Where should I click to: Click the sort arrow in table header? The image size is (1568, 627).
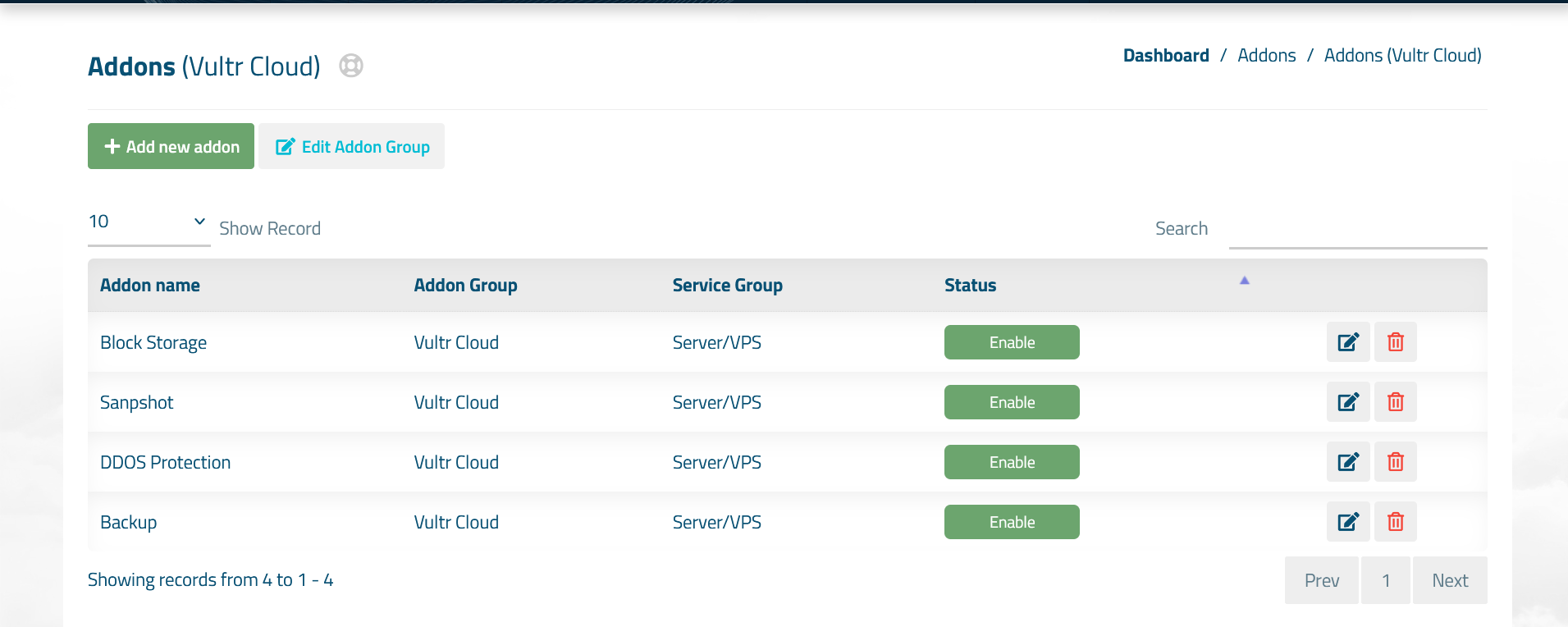click(x=1244, y=281)
